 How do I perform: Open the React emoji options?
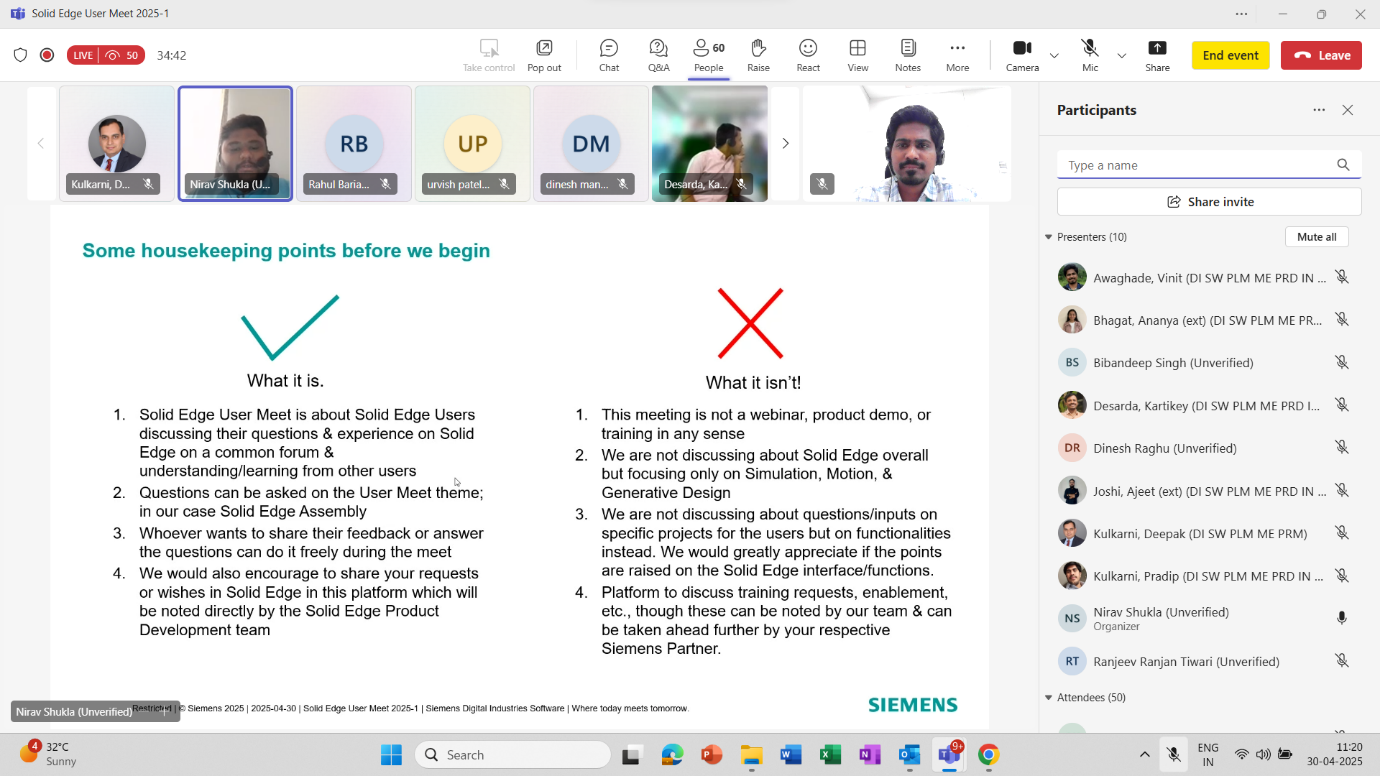click(808, 54)
